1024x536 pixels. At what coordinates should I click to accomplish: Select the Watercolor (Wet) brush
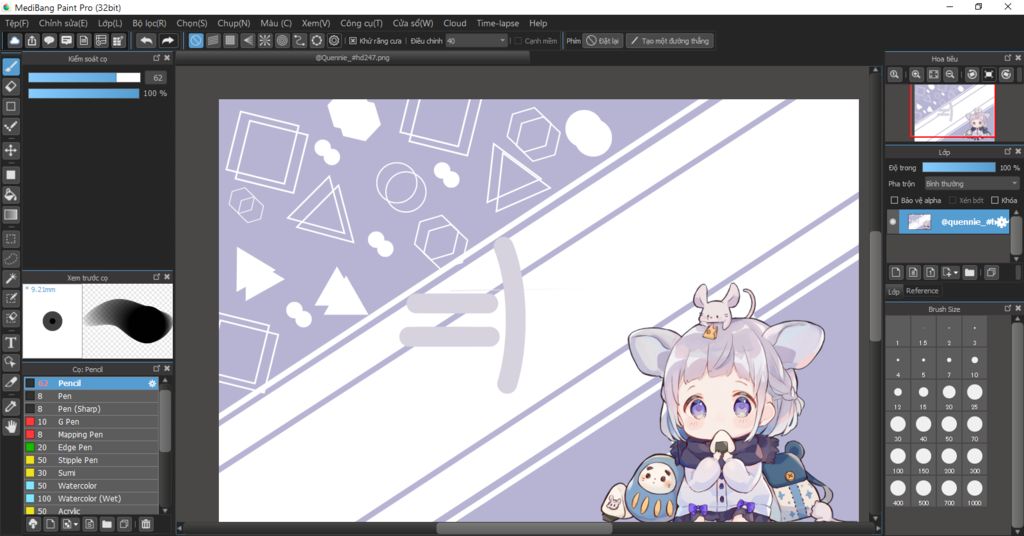[91, 499]
